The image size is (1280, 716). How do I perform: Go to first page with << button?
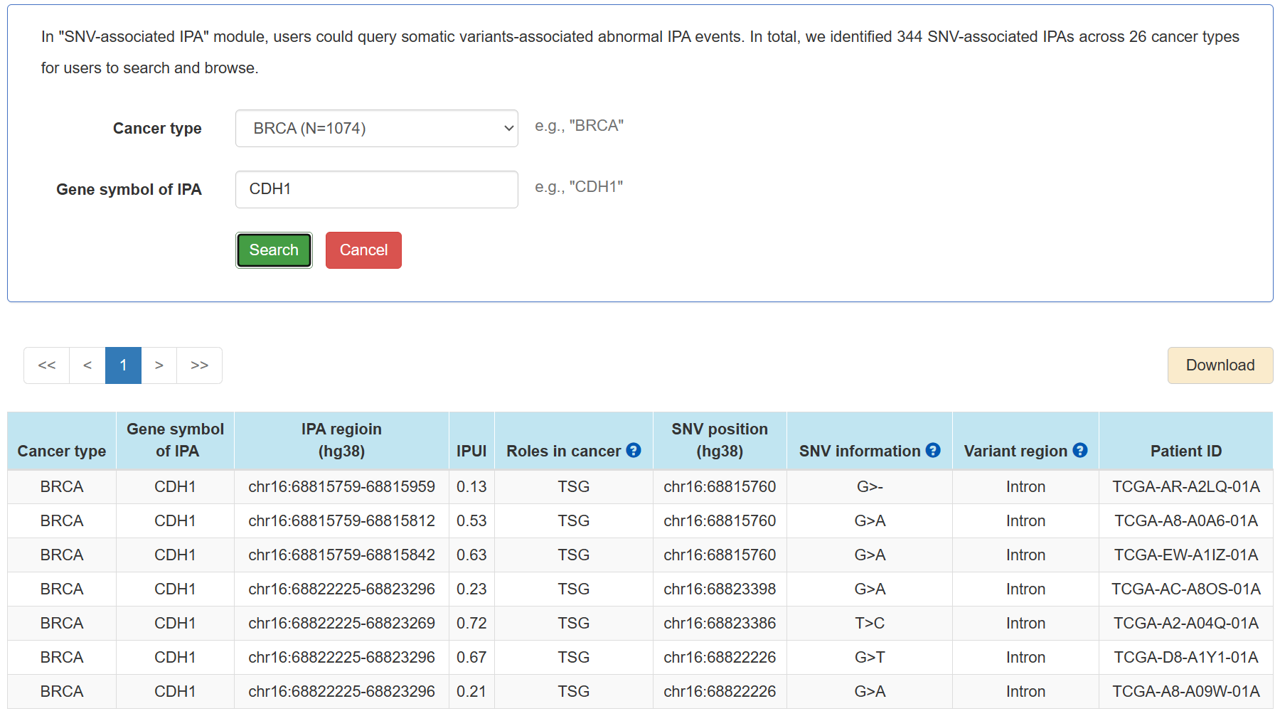tap(47, 365)
